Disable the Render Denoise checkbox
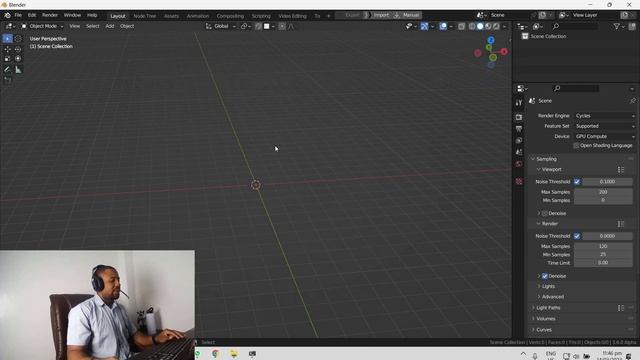This screenshot has height=360, width=640. 544,276
